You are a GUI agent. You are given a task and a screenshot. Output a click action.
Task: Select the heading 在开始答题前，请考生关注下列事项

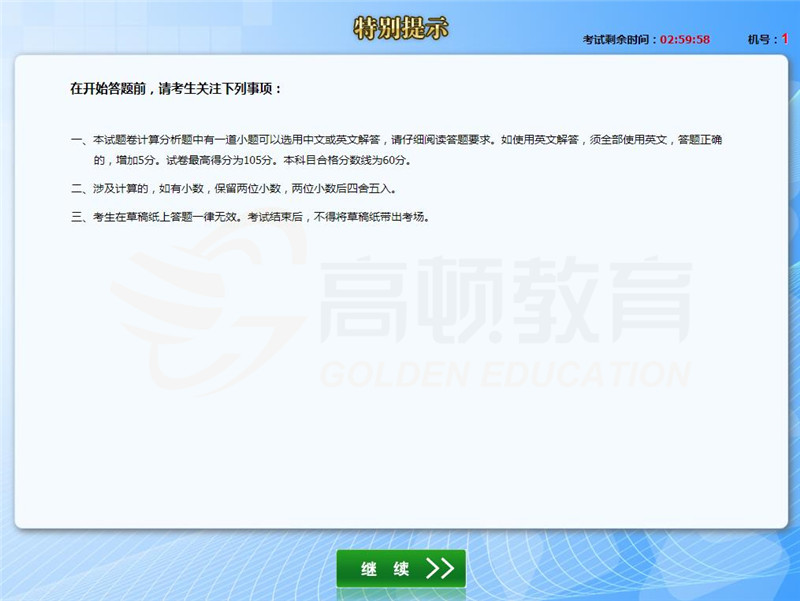coord(176,89)
